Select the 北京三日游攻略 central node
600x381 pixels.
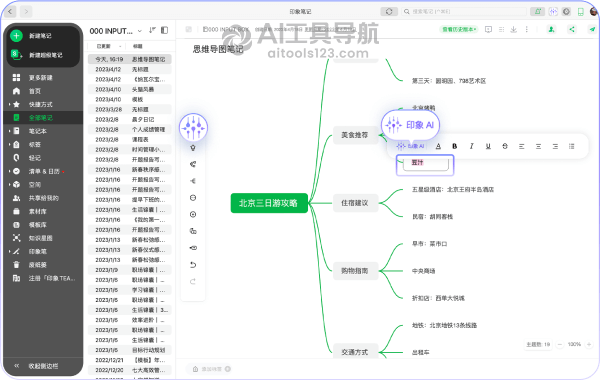pyautogui.click(x=269, y=203)
